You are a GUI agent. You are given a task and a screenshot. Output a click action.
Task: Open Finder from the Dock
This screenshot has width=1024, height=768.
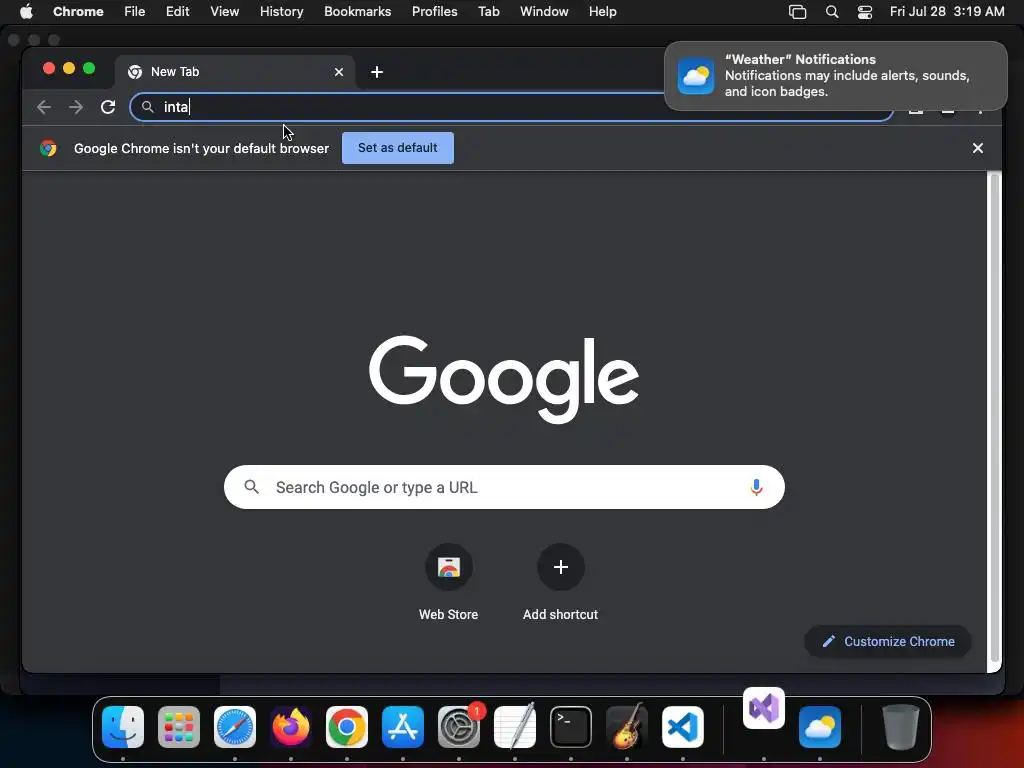123,727
